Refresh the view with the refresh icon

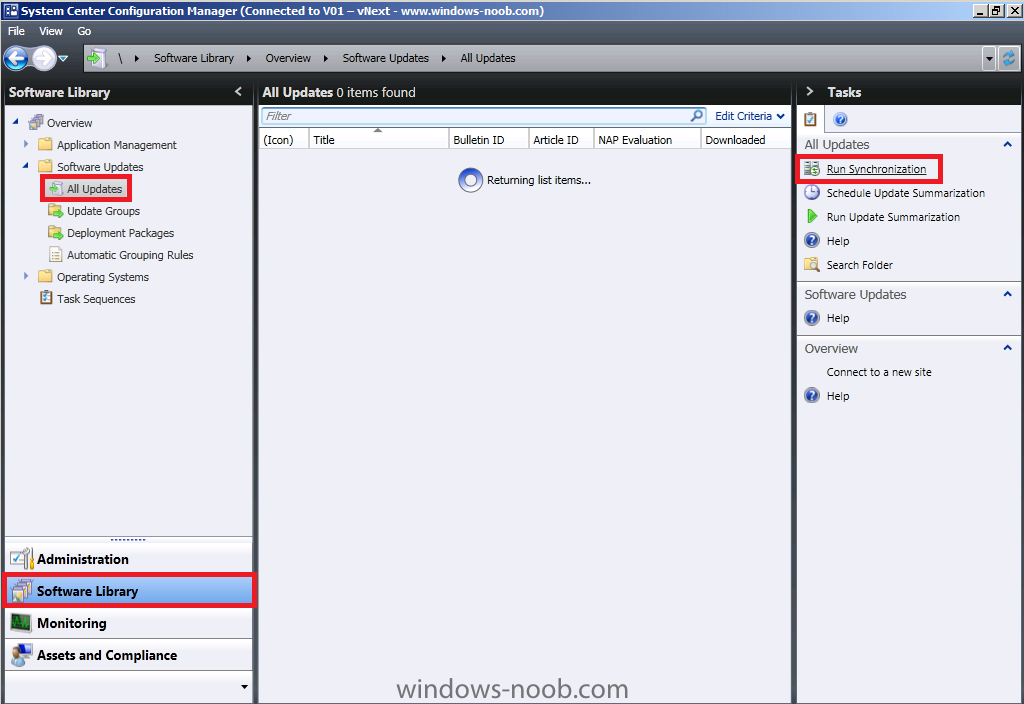click(x=1009, y=58)
